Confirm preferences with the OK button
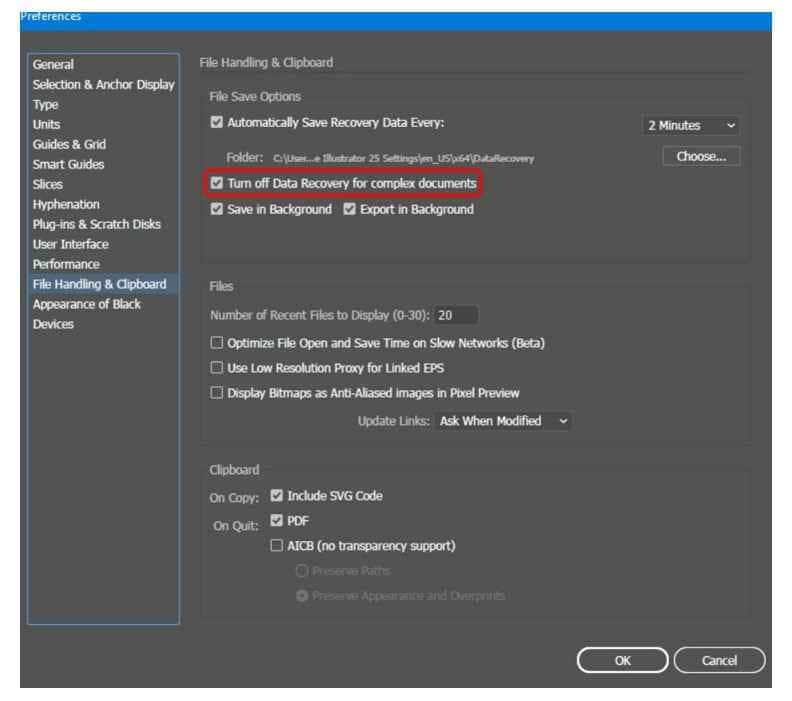792x701 pixels. (622, 661)
